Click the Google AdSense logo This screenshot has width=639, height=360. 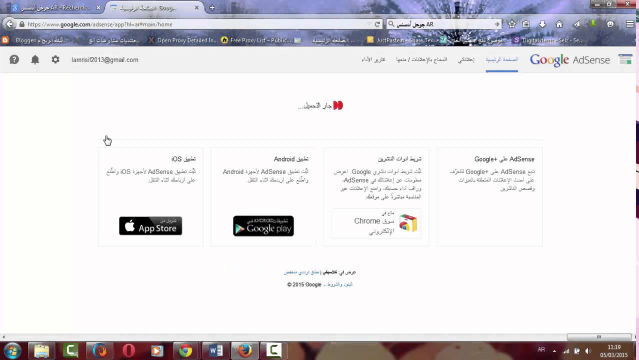click(x=570, y=60)
